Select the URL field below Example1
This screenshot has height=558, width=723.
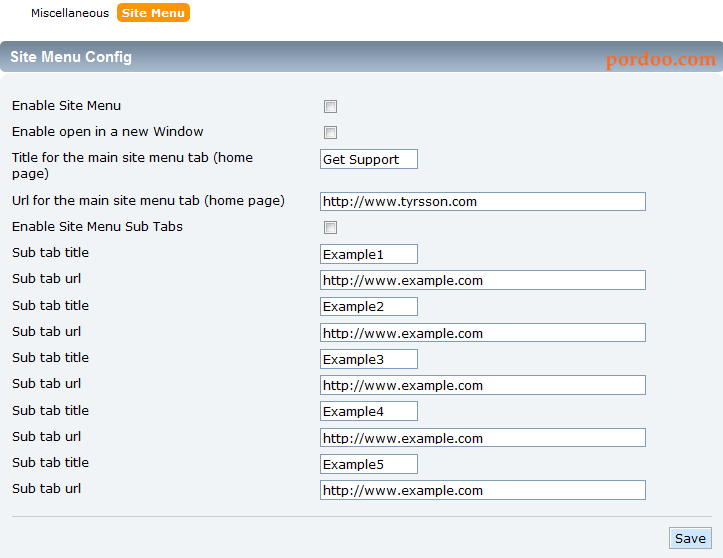point(483,280)
